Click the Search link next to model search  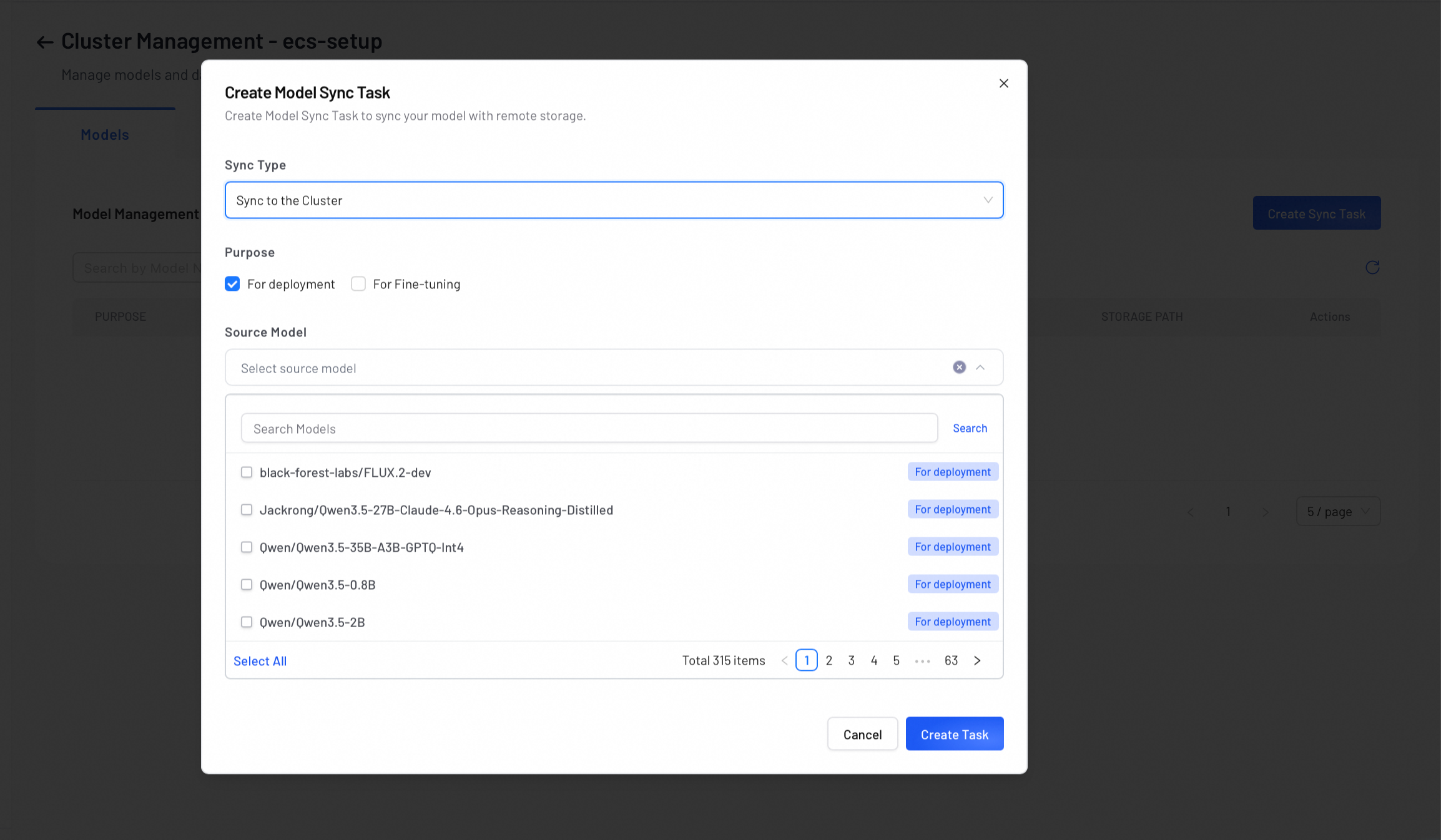[970, 428]
